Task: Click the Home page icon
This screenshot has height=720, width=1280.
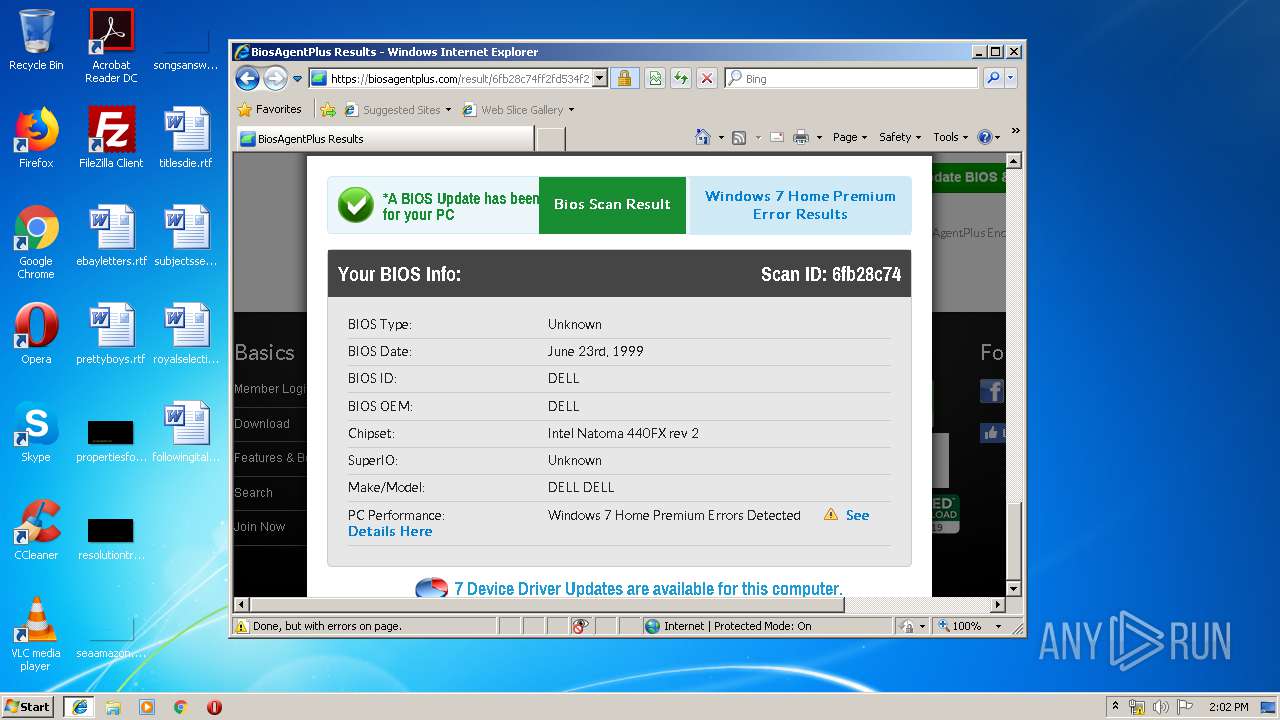Action: point(703,137)
